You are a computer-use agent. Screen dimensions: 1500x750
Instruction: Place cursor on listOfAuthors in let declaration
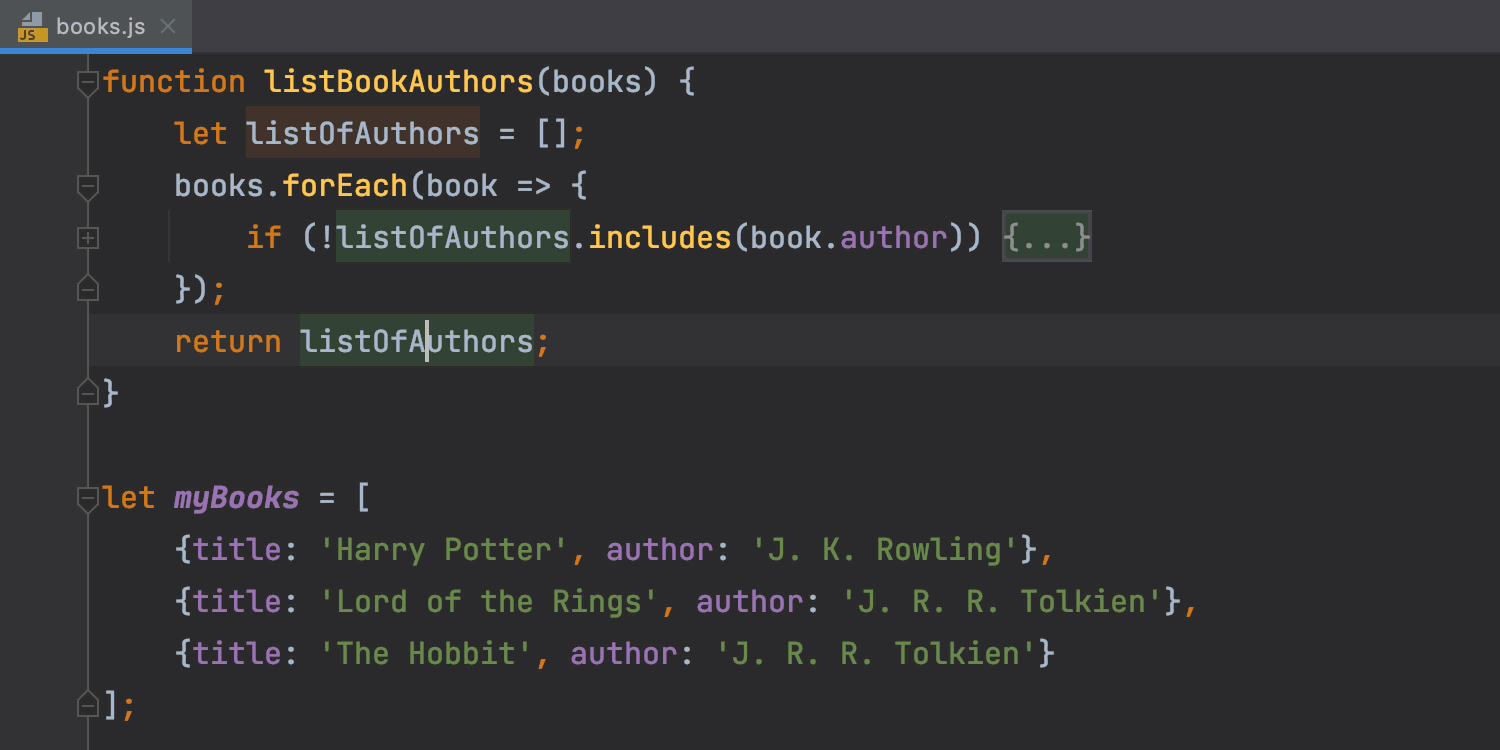362,134
